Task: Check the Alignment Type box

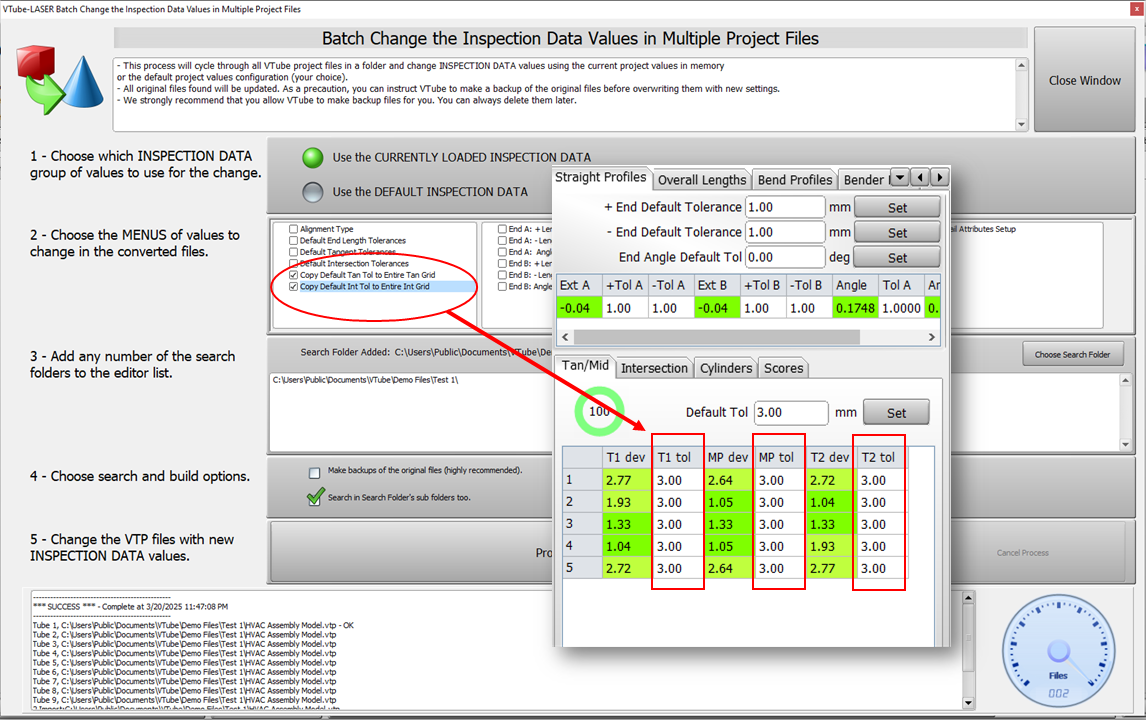Action: pos(293,229)
